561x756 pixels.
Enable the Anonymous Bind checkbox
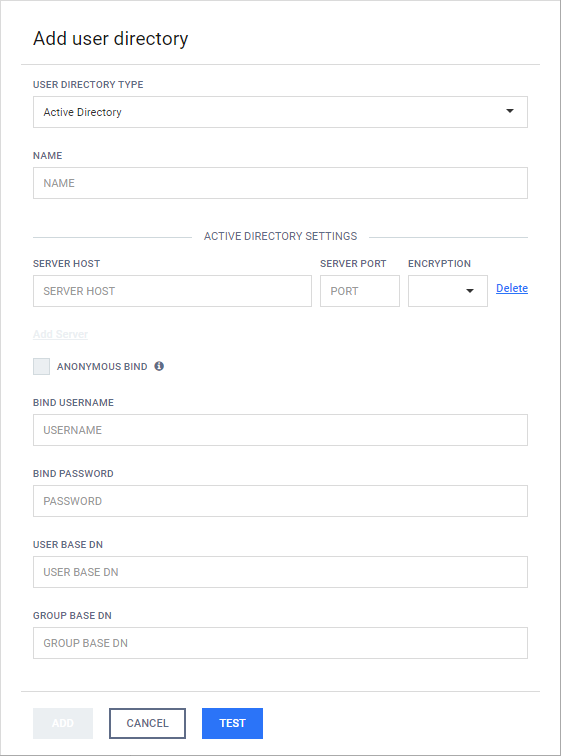[x=41, y=366]
